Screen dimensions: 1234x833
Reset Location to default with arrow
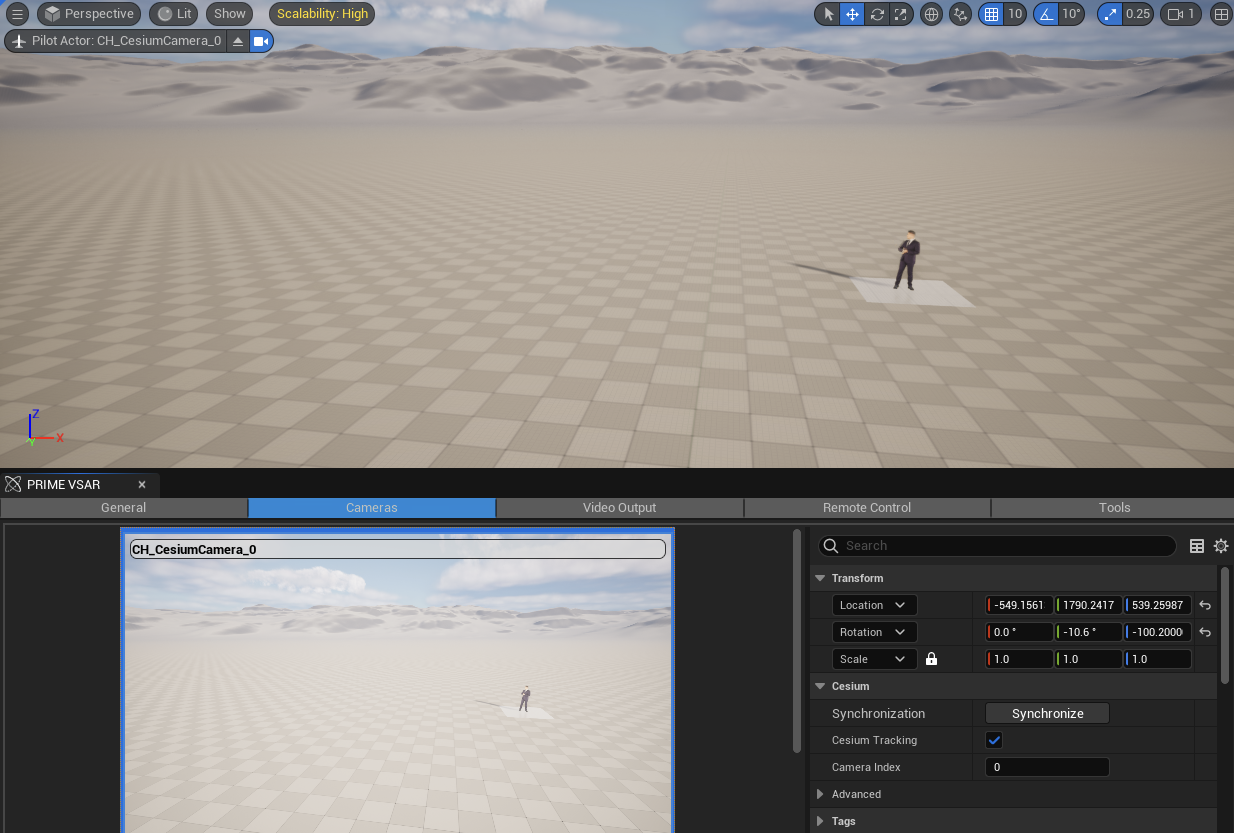(1205, 605)
